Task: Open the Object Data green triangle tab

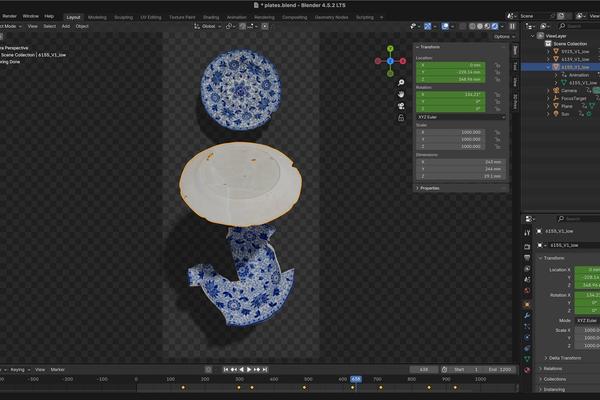Action: click(x=527, y=359)
